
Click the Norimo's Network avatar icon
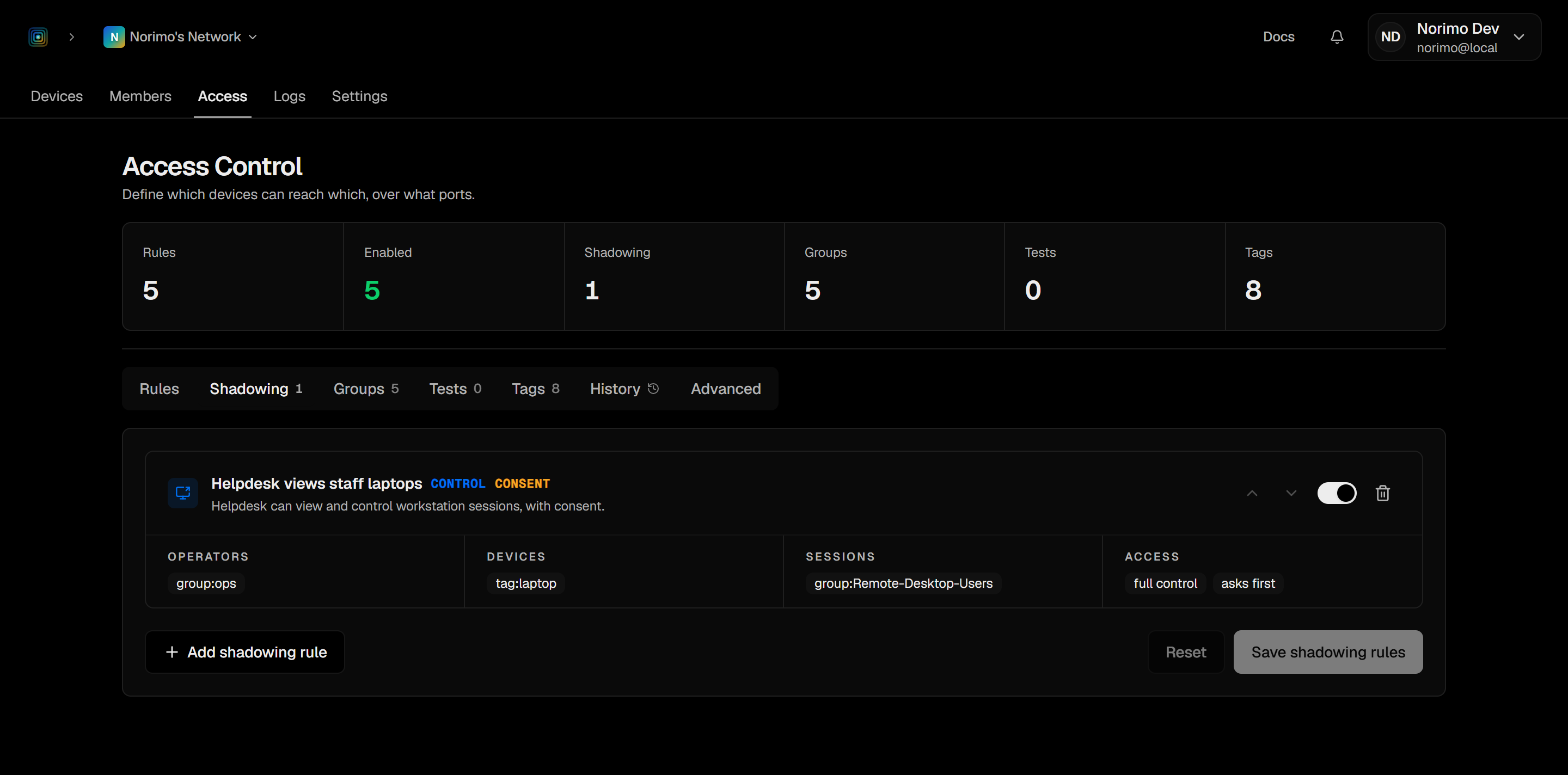114,37
